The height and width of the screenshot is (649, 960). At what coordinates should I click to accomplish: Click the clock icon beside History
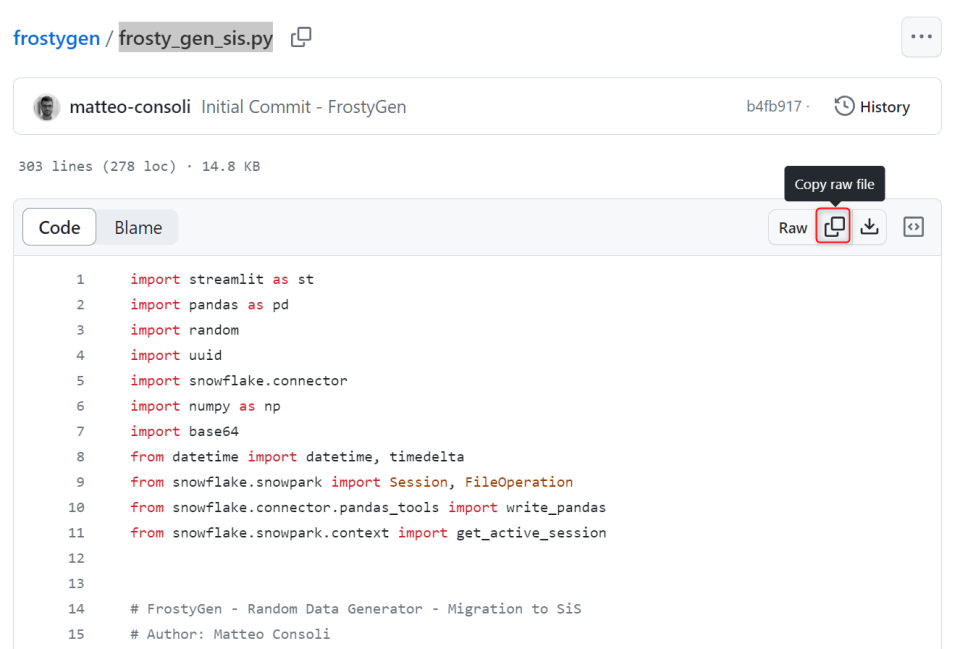point(843,106)
